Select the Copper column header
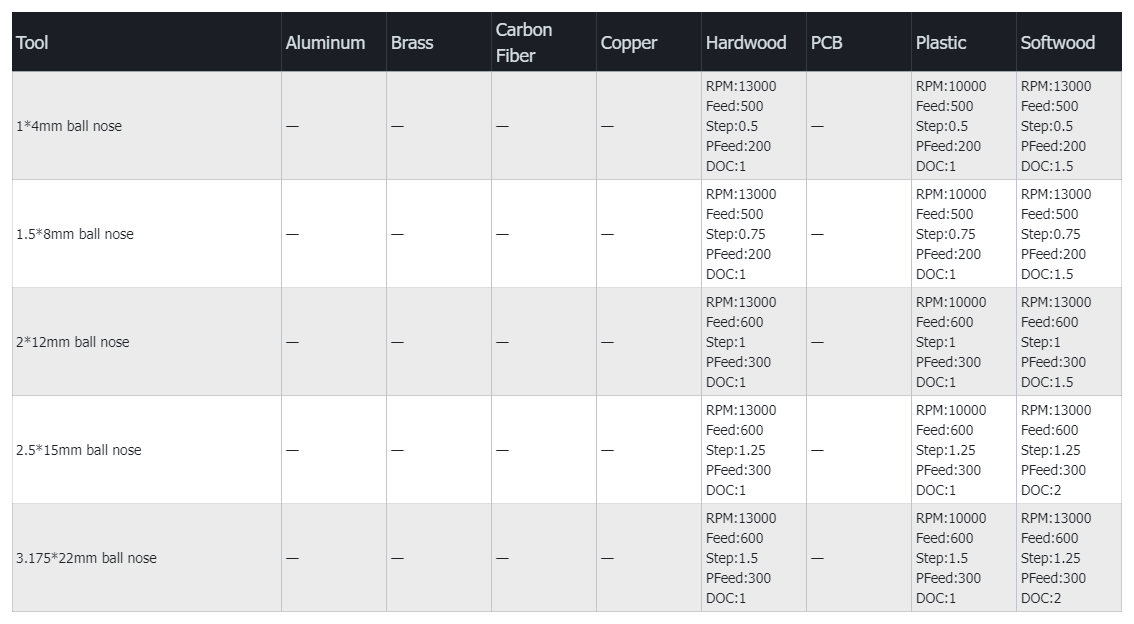 pyautogui.click(x=629, y=43)
